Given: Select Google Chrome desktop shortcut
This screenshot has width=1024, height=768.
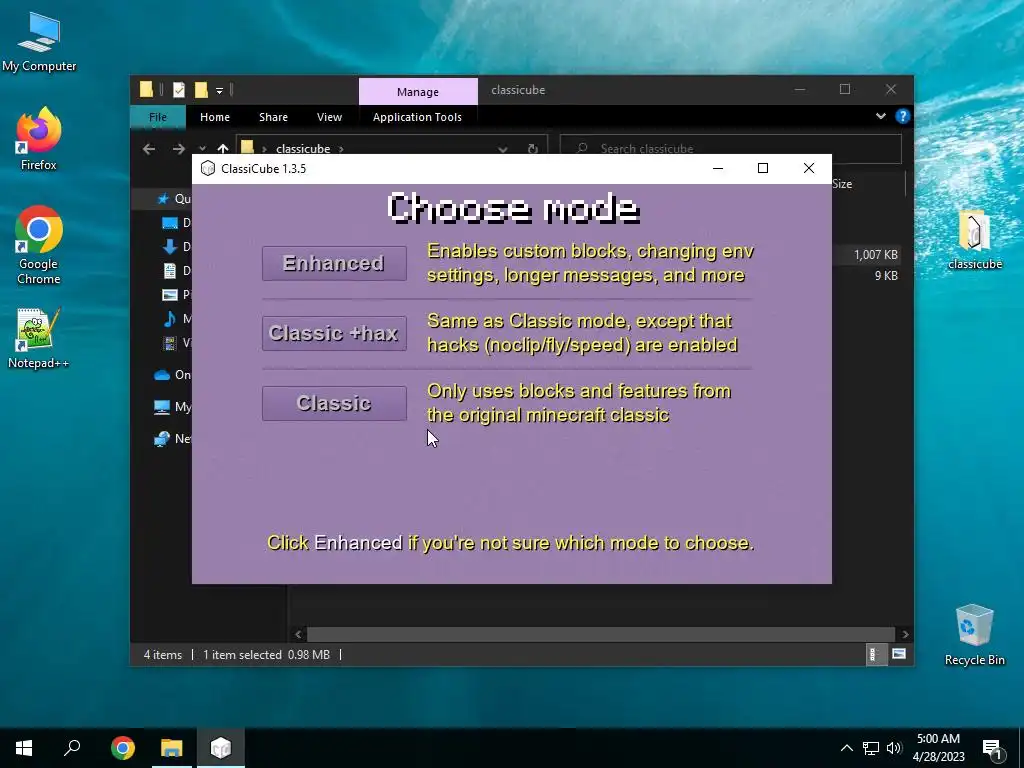Looking at the screenshot, I should click(x=39, y=245).
